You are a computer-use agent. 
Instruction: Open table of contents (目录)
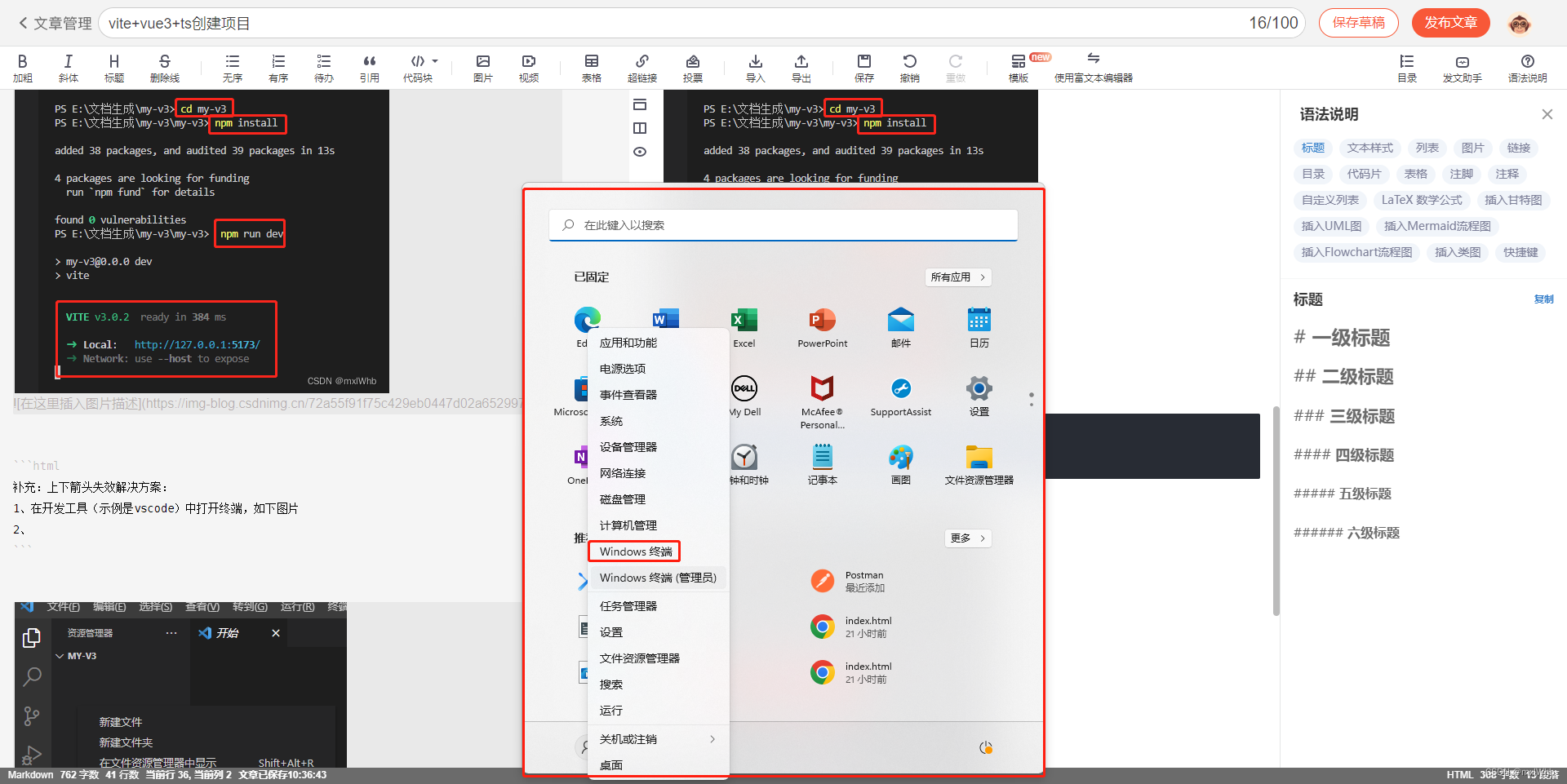click(1407, 69)
